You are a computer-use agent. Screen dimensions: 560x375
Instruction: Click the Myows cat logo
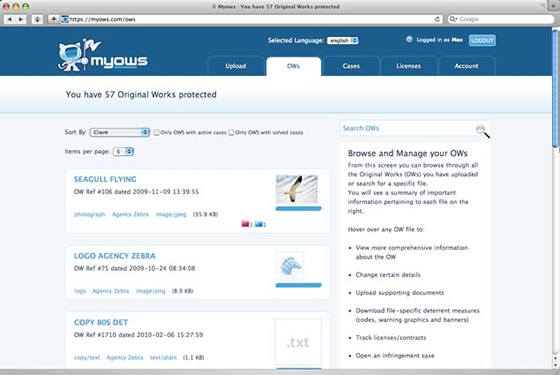102,54
